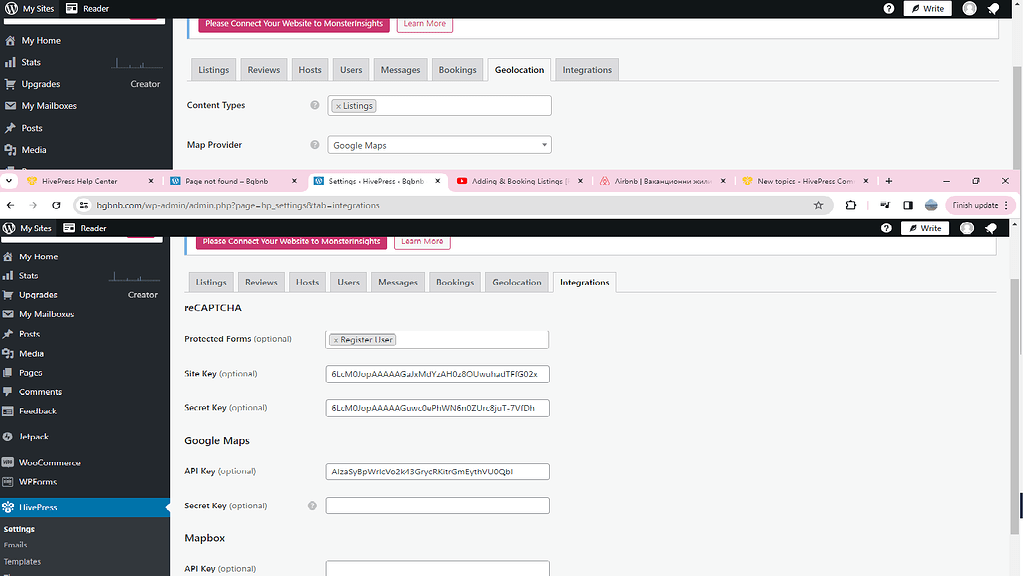Switch to the Airbnb browser tab

pos(663,181)
